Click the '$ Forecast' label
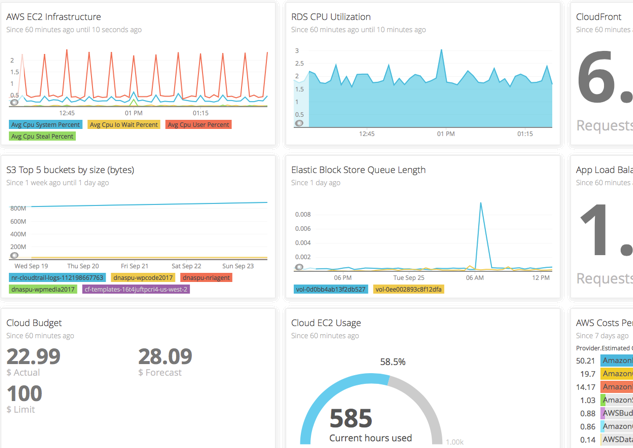 pyautogui.click(x=160, y=373)
